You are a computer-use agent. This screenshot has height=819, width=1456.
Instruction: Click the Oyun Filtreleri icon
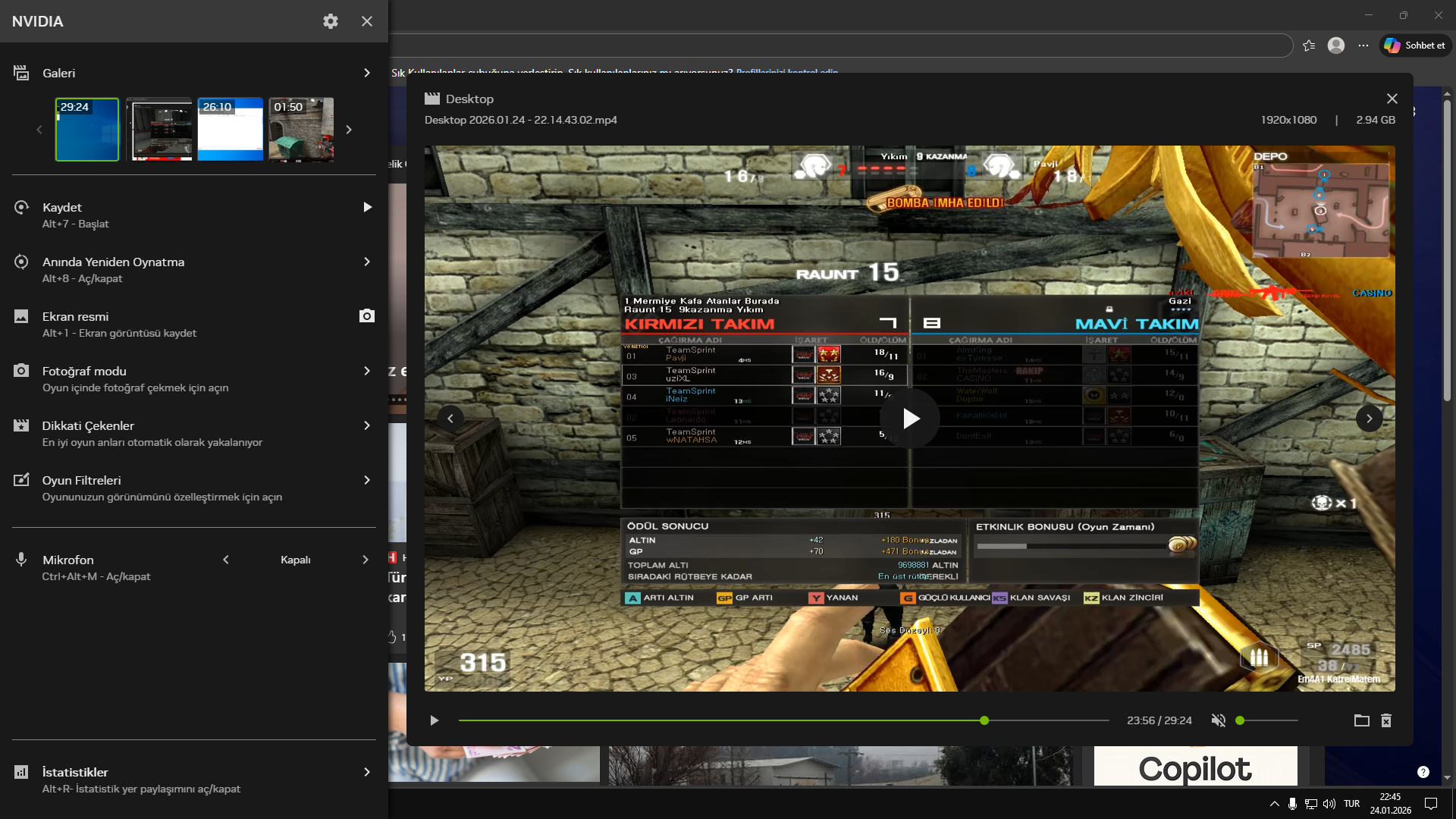[21, 480]
